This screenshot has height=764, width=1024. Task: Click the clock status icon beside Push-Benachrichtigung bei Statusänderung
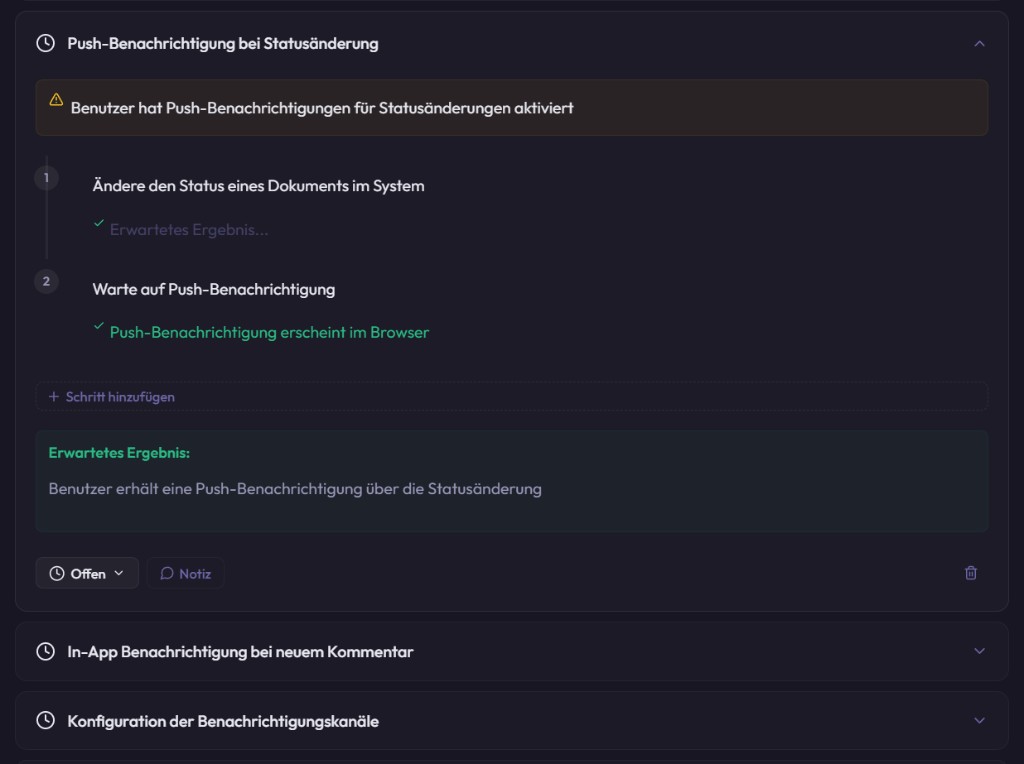click(x=46, y=44)
